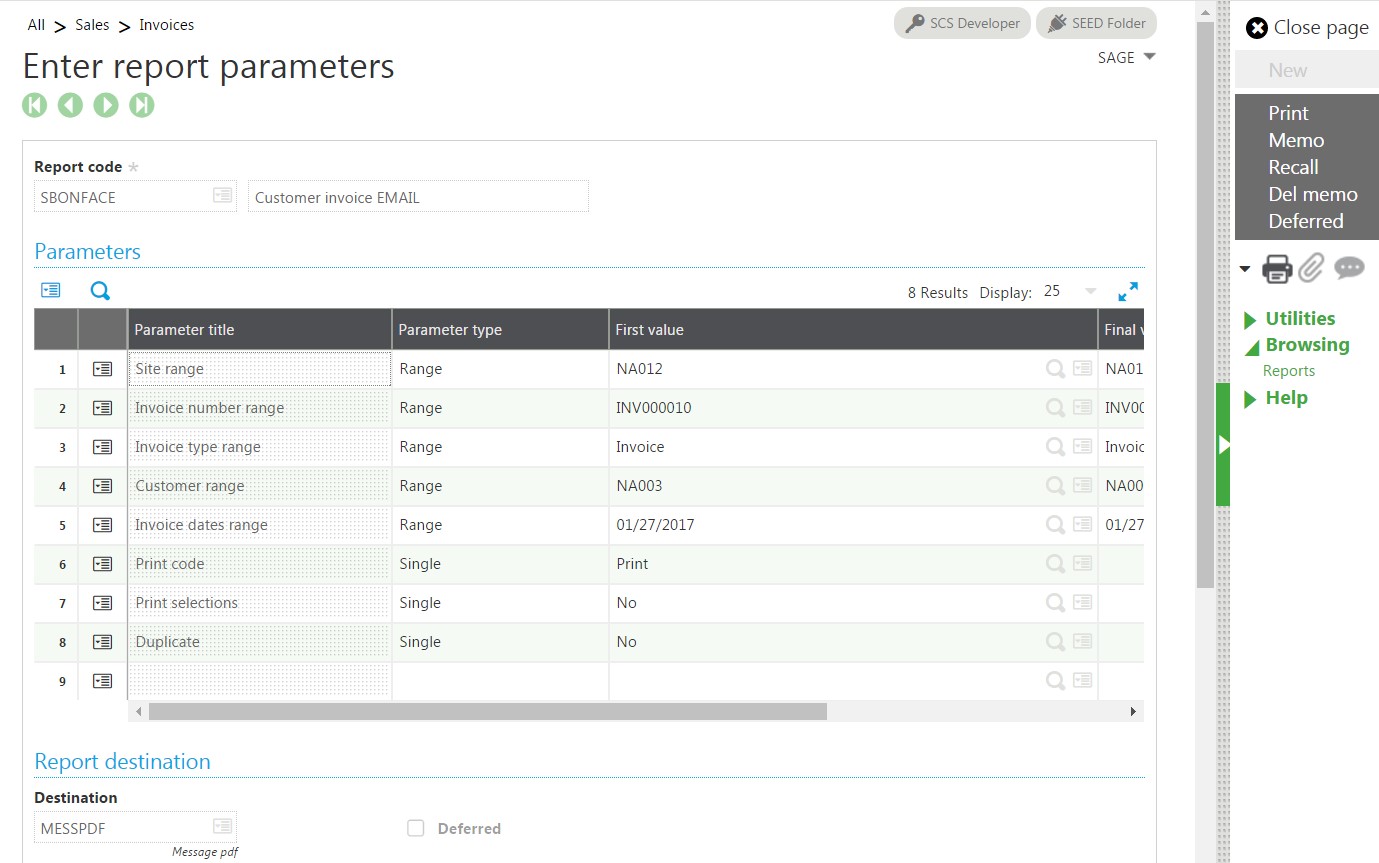Enable the Deferred checkbox in Report destination

(415, 828)
